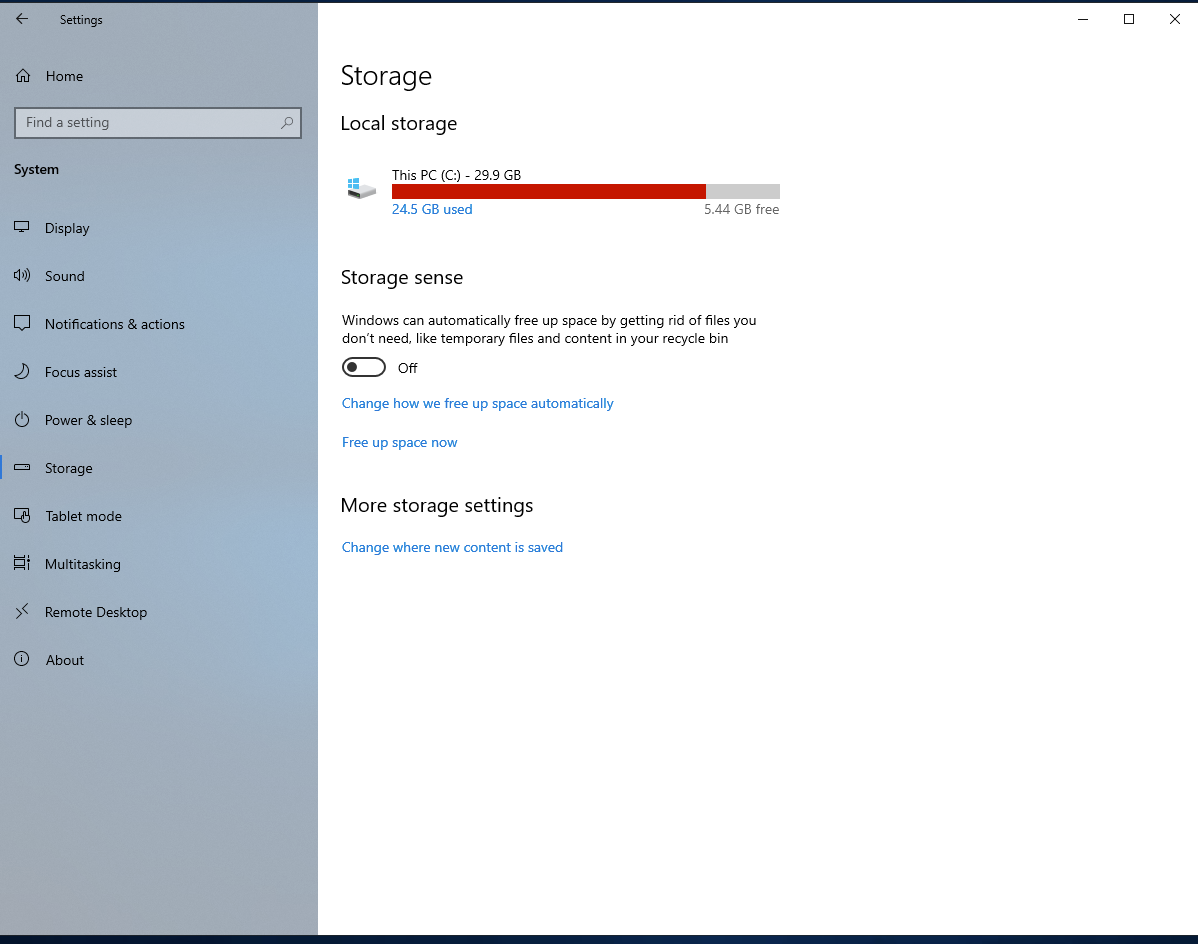Go back using the arrow icon
Image resolution: width=1198 pixels, height=944 pixels.
click(x=22, y=19)
